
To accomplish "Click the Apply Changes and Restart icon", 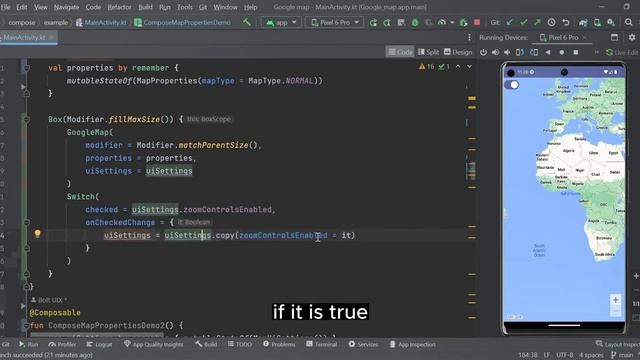I will tap(387, 22).
